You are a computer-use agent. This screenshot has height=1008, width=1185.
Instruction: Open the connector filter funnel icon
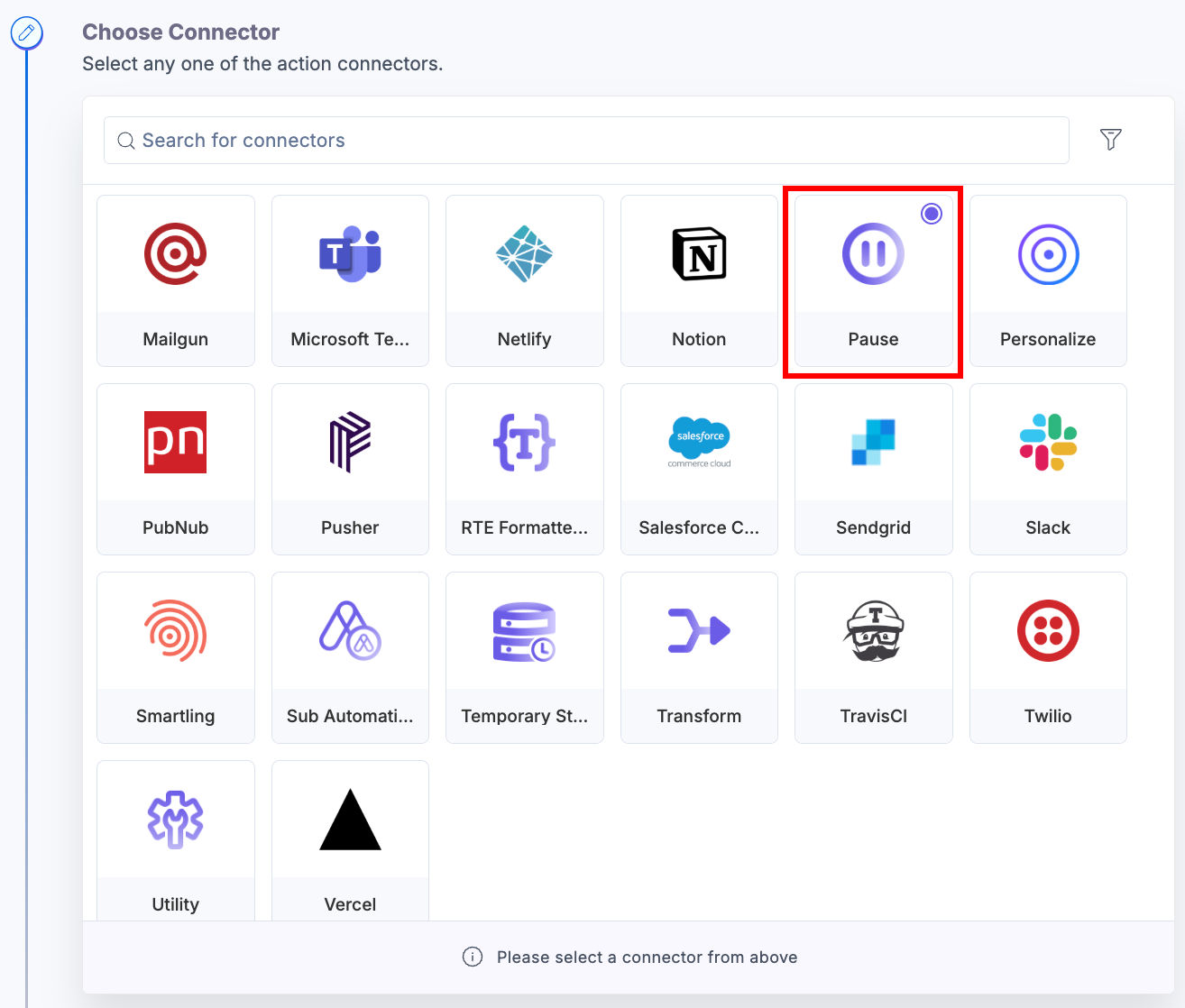pos(1111,140)
